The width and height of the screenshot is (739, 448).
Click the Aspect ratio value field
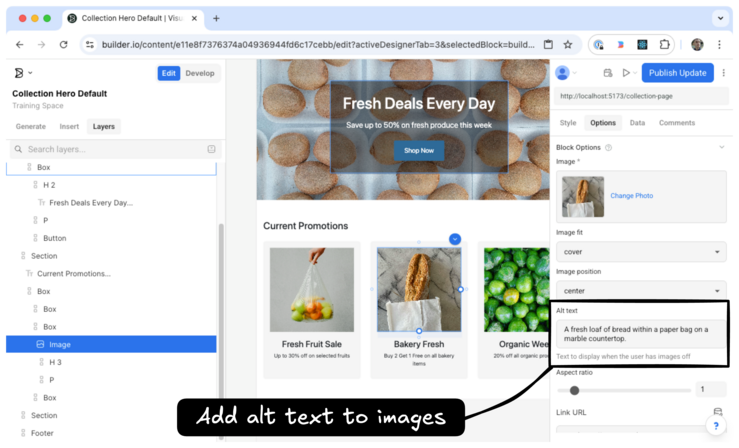(x=710, y=389)
